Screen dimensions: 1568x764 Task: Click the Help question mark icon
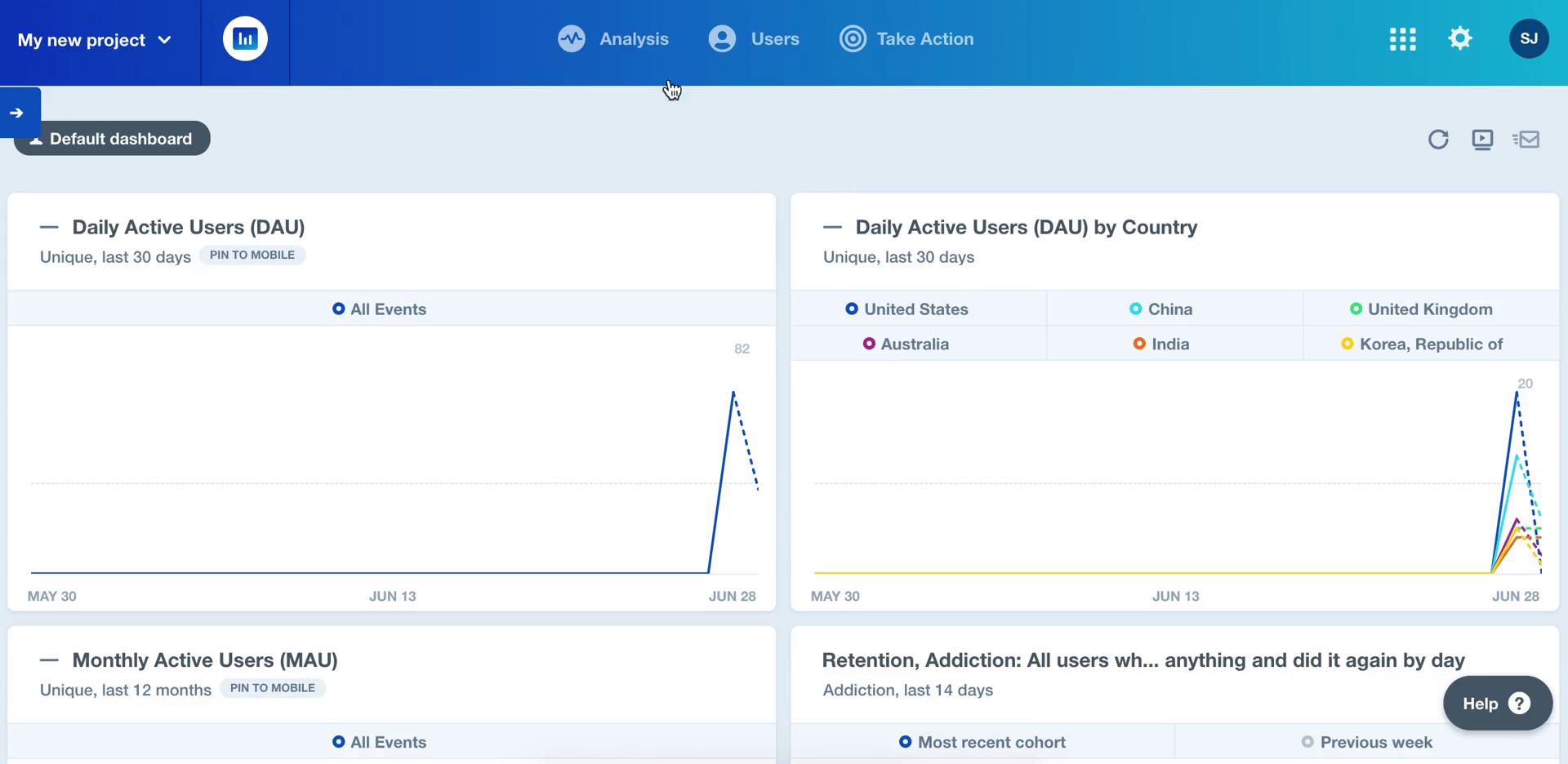(x=1519, y=704)
